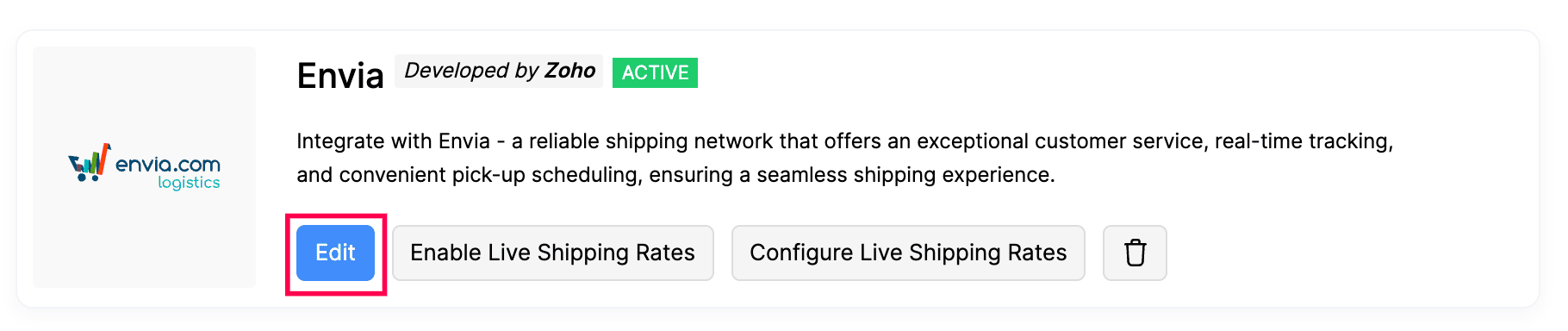The width and height of the screenshot is (1568, 331).
Task: Click the Envia integration title
Action: [x=340, y=76]
